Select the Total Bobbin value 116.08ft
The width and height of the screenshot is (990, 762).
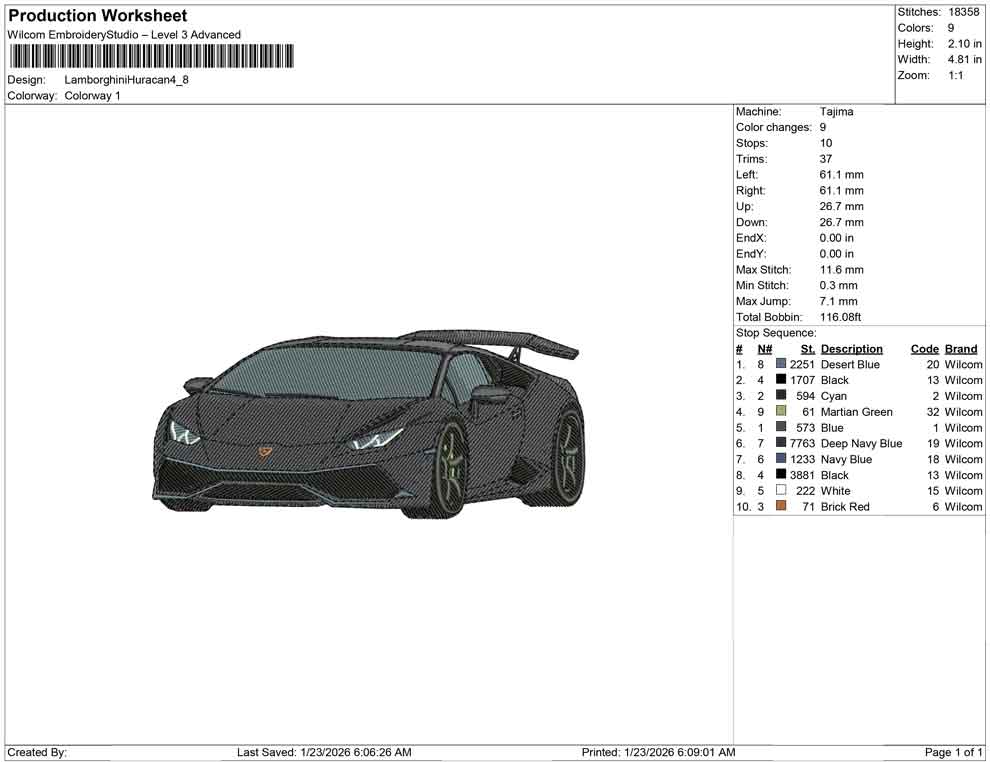click(842, 317)
